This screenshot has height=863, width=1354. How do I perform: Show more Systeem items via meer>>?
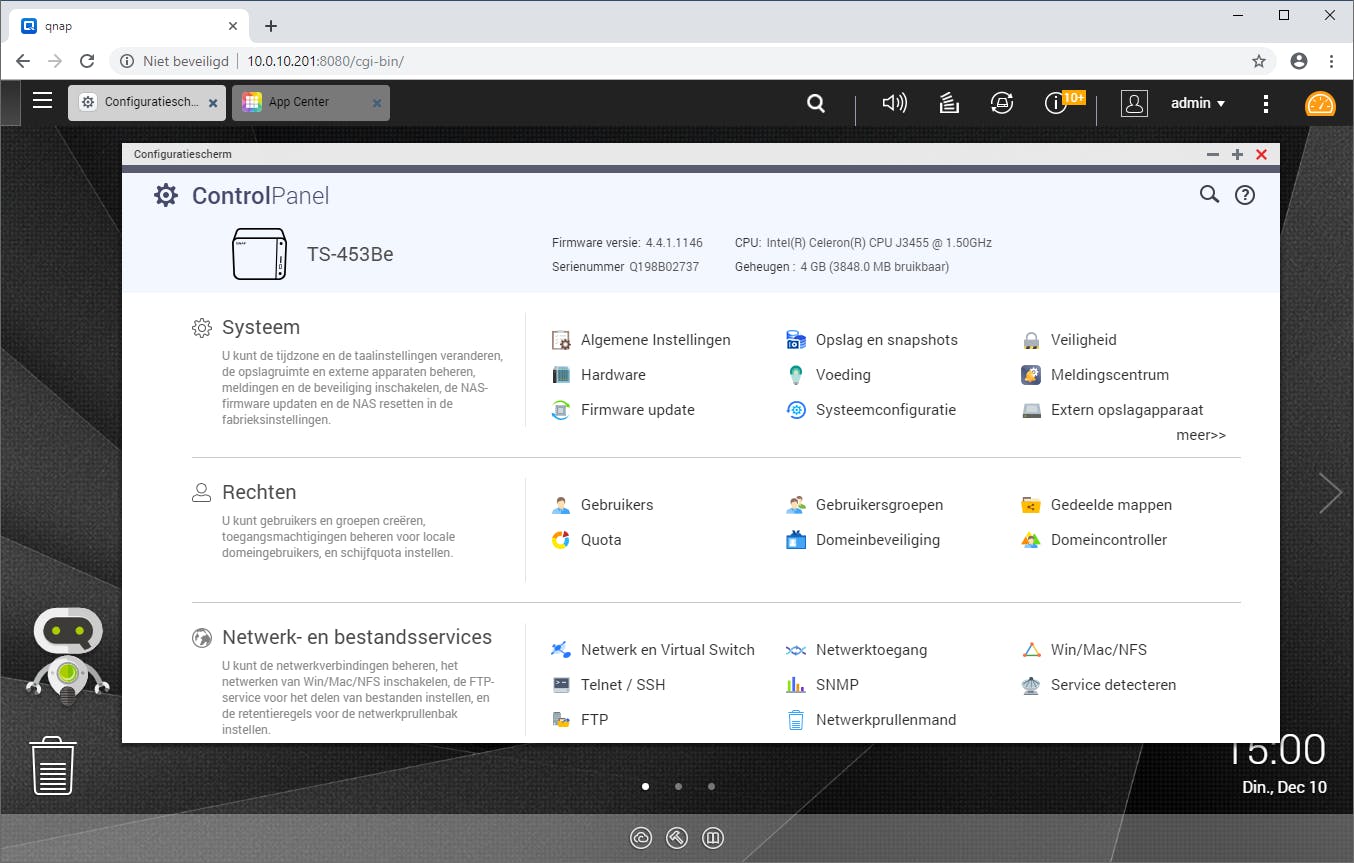(1201, 435)
